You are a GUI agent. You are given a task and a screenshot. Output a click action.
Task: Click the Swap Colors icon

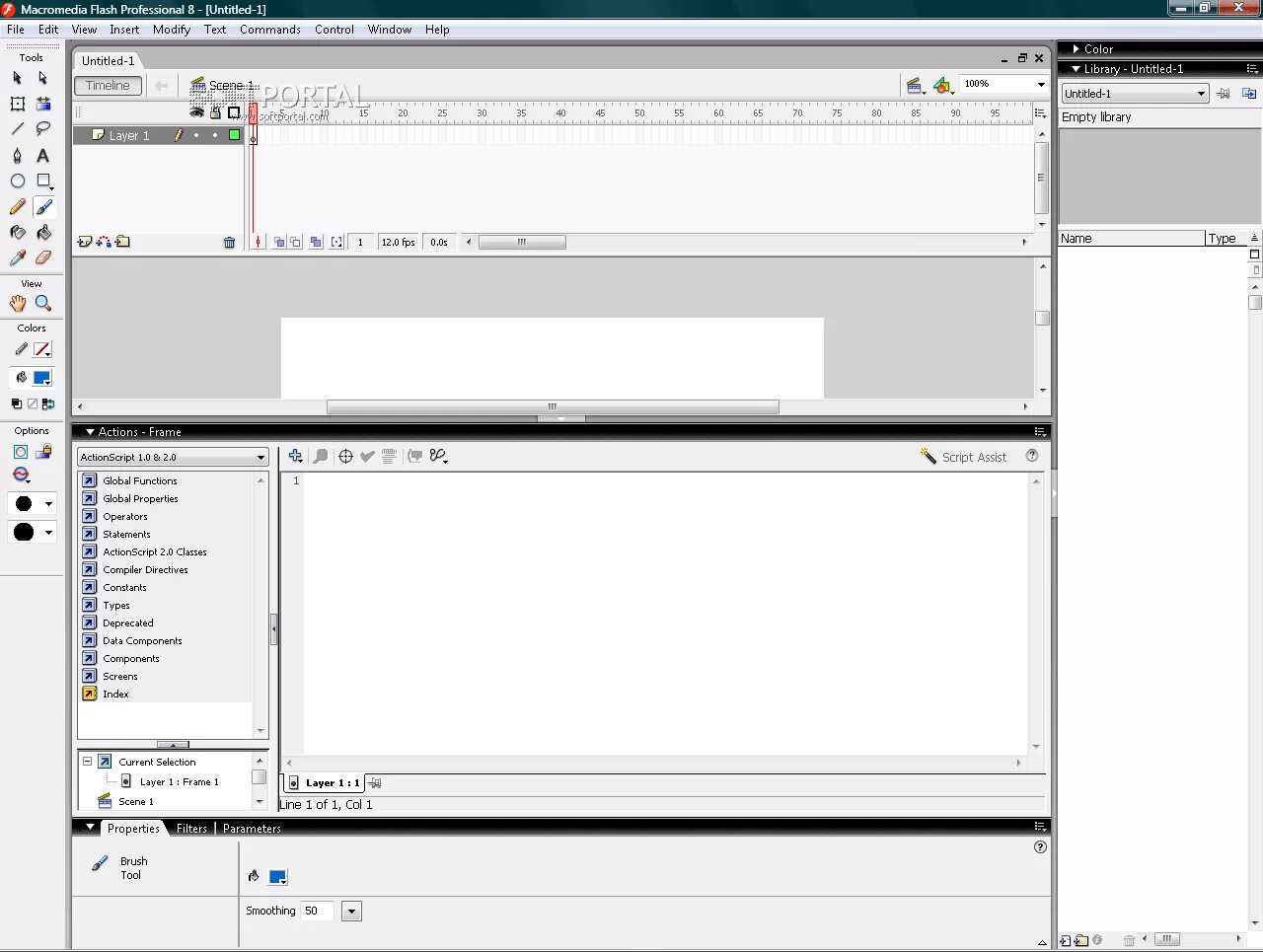(48, 403)
